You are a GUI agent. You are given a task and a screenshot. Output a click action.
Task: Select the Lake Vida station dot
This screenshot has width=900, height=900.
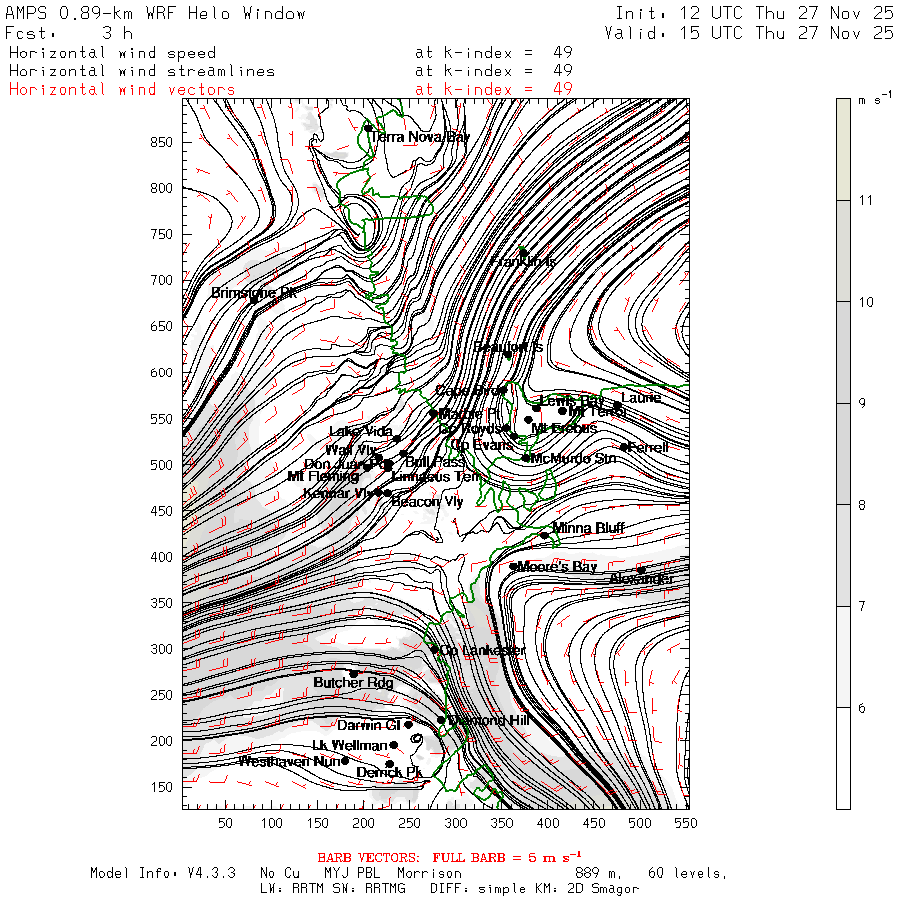(397, 439)
